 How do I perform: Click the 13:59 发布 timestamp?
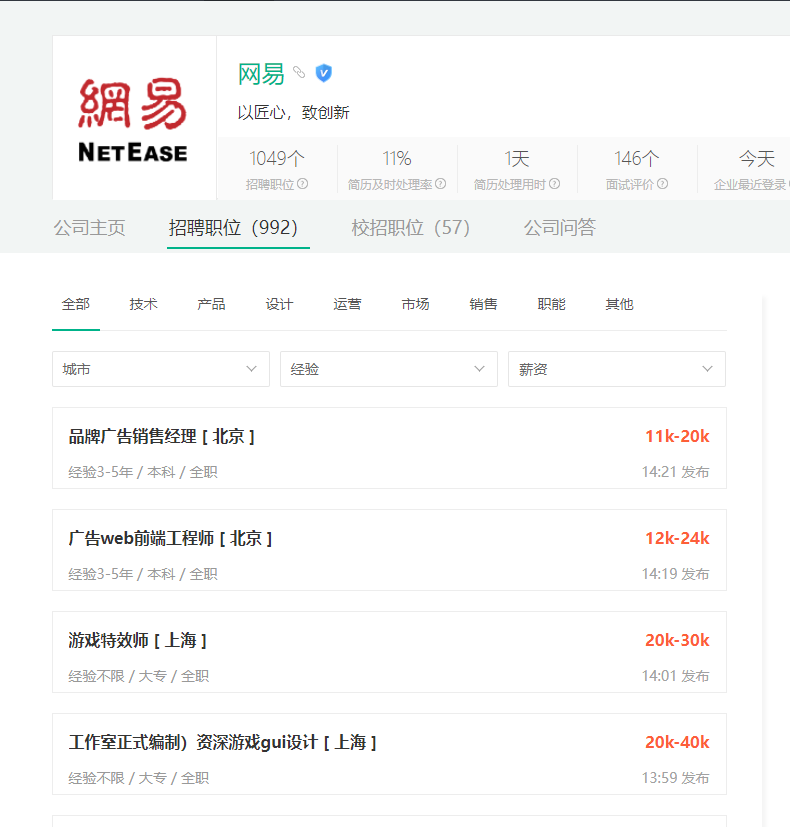675,778
